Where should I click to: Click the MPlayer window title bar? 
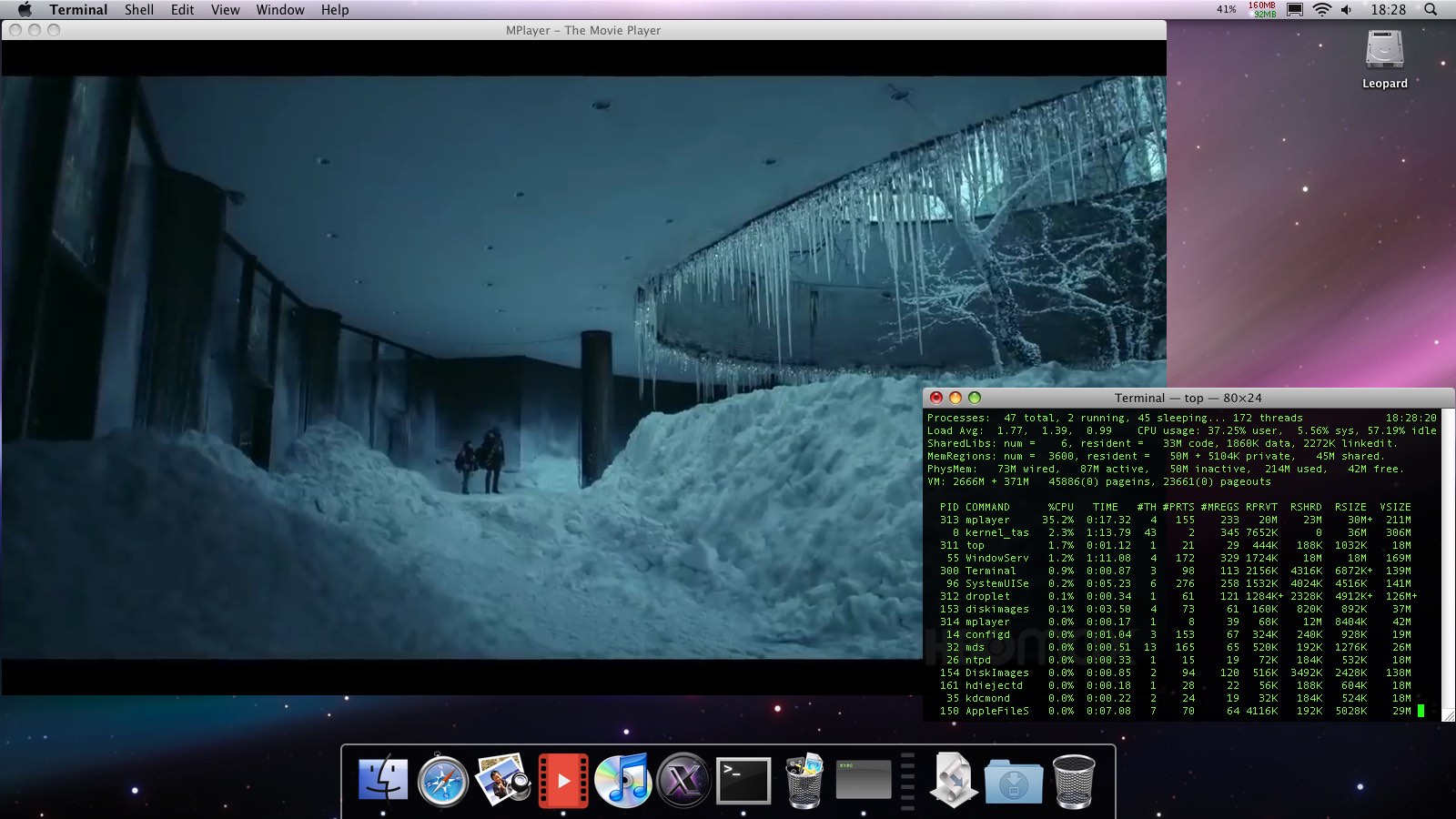click(x=583, y=30)
